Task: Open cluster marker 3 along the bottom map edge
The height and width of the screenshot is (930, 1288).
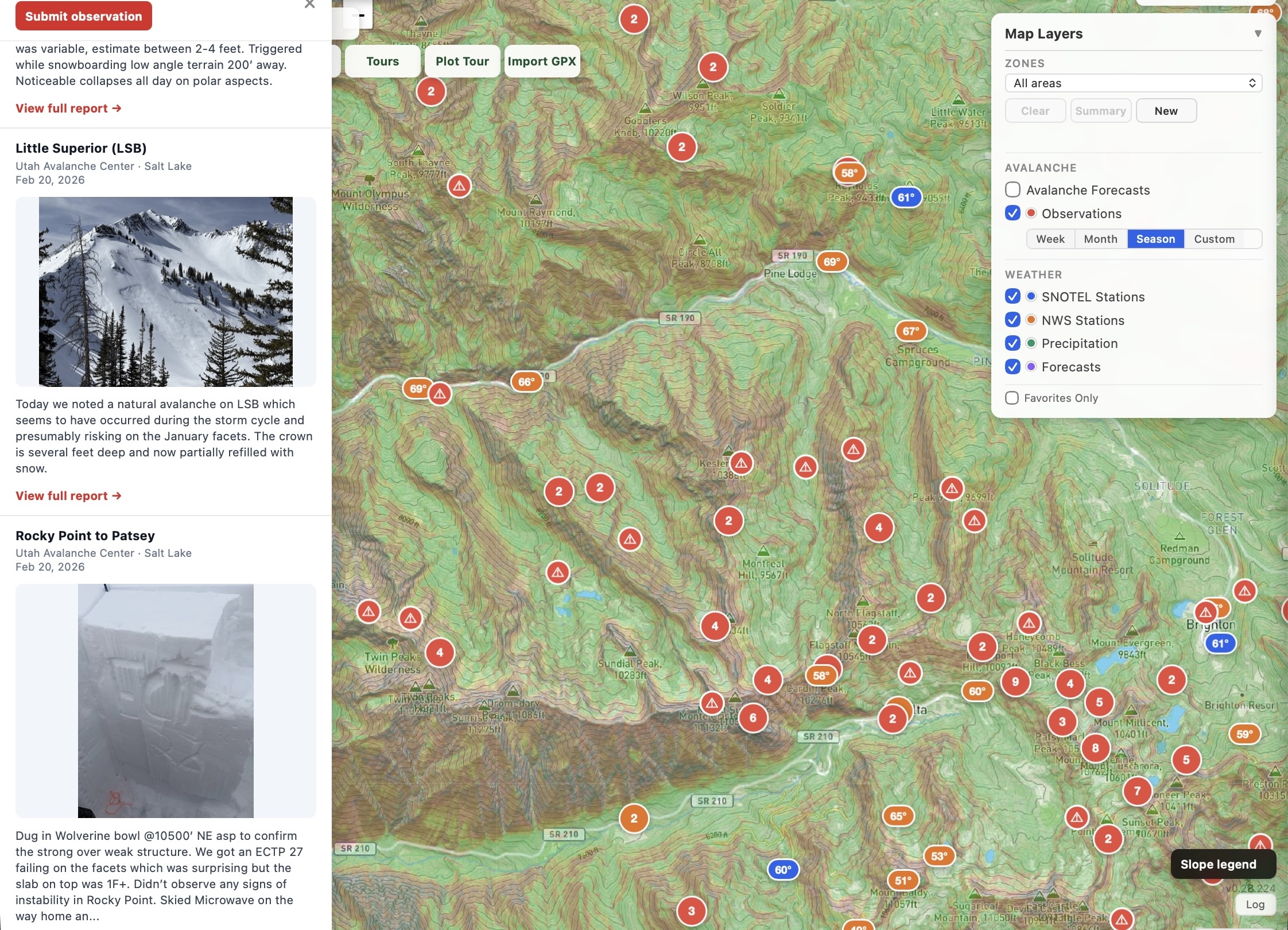Action: pyautogui.click(x=692, y=910)
